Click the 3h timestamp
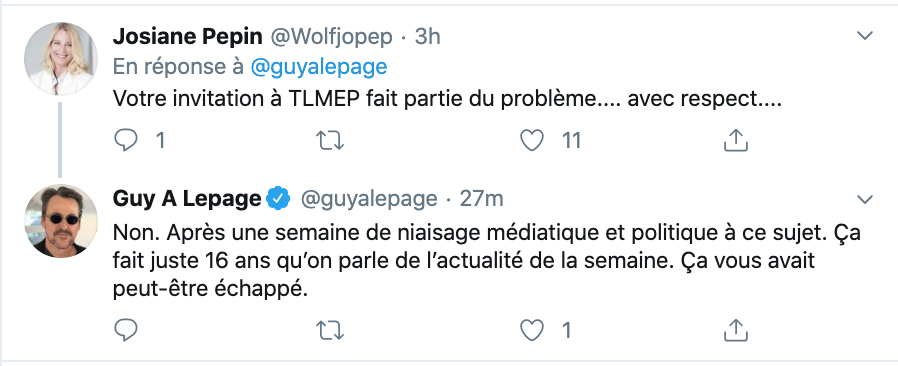This screenshot has height=366, width=898. [428, 37]
